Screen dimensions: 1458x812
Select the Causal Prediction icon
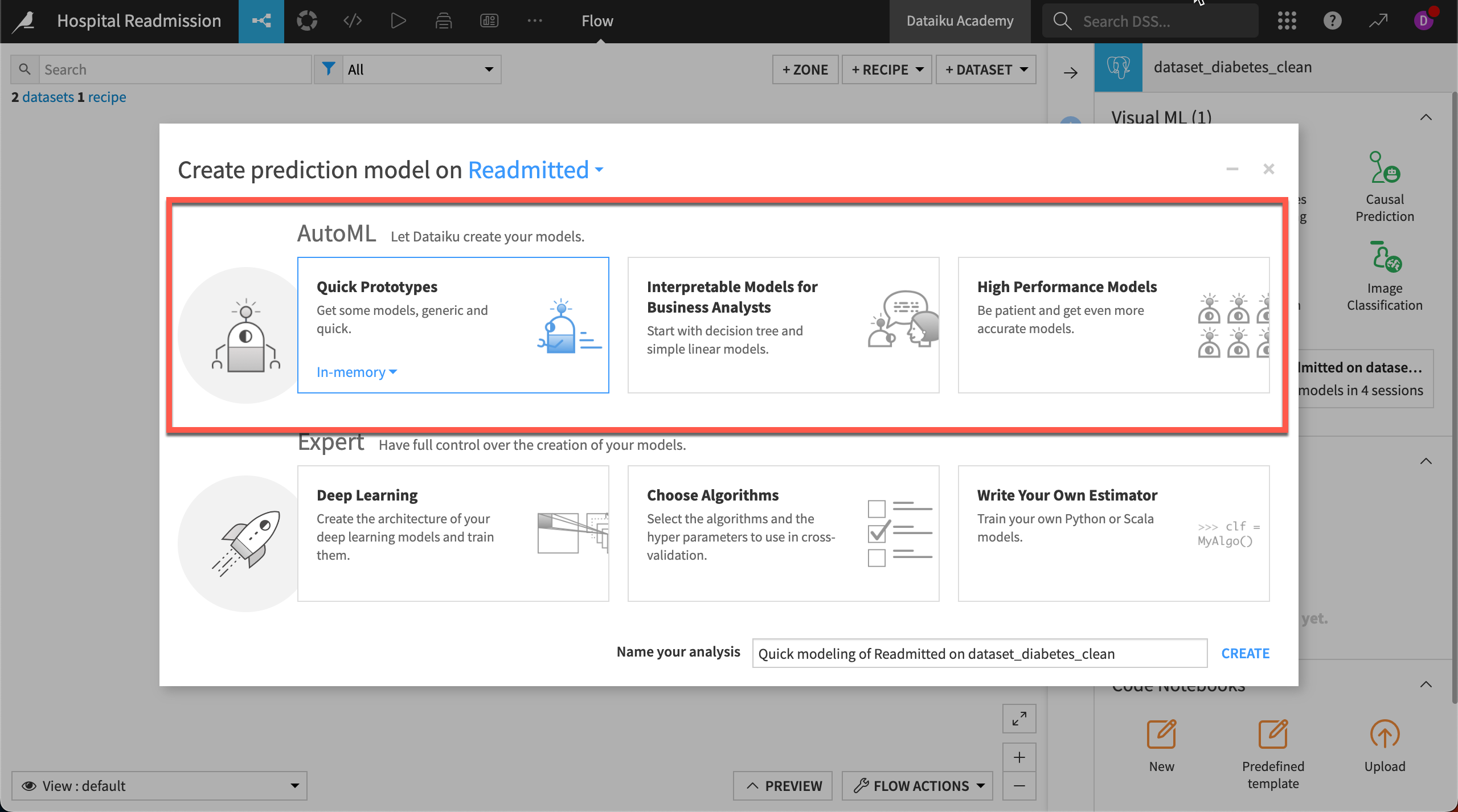pyautogui.click(x=1385, y=167)
